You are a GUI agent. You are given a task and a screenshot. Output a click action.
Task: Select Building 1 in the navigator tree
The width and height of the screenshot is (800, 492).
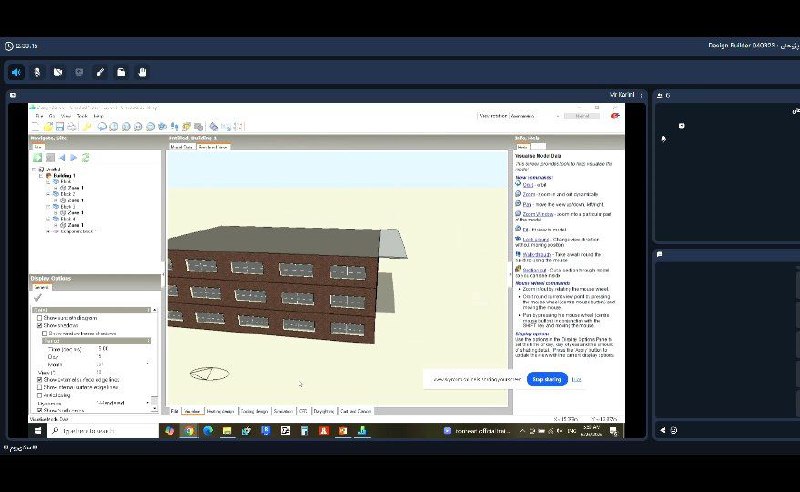(64, 176)
